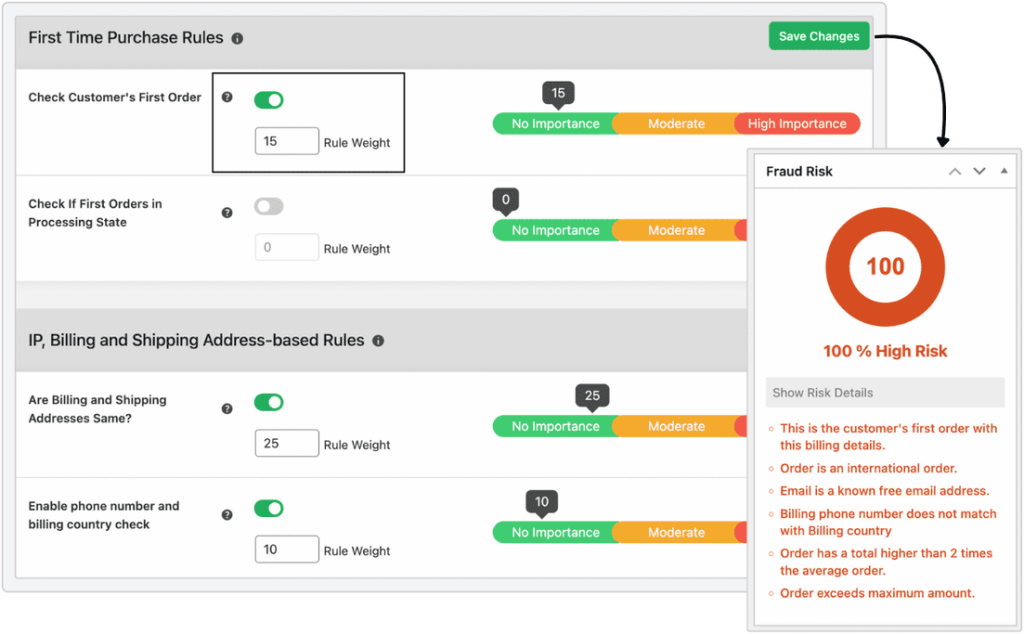The image size is (1024, 634).
Task: Open info icon beside IP, Billing and Shipping Address-based Rules
Action: point(378,341)
